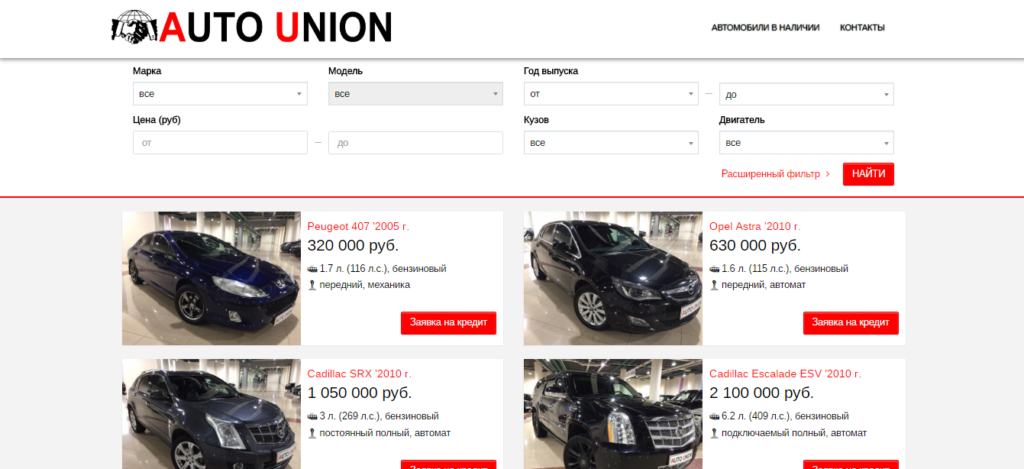Image resolution: width=1024 pixels, height=469 pixels.
Task: Click the red НАЙТИ button
Action: click(x=869, y=174)
